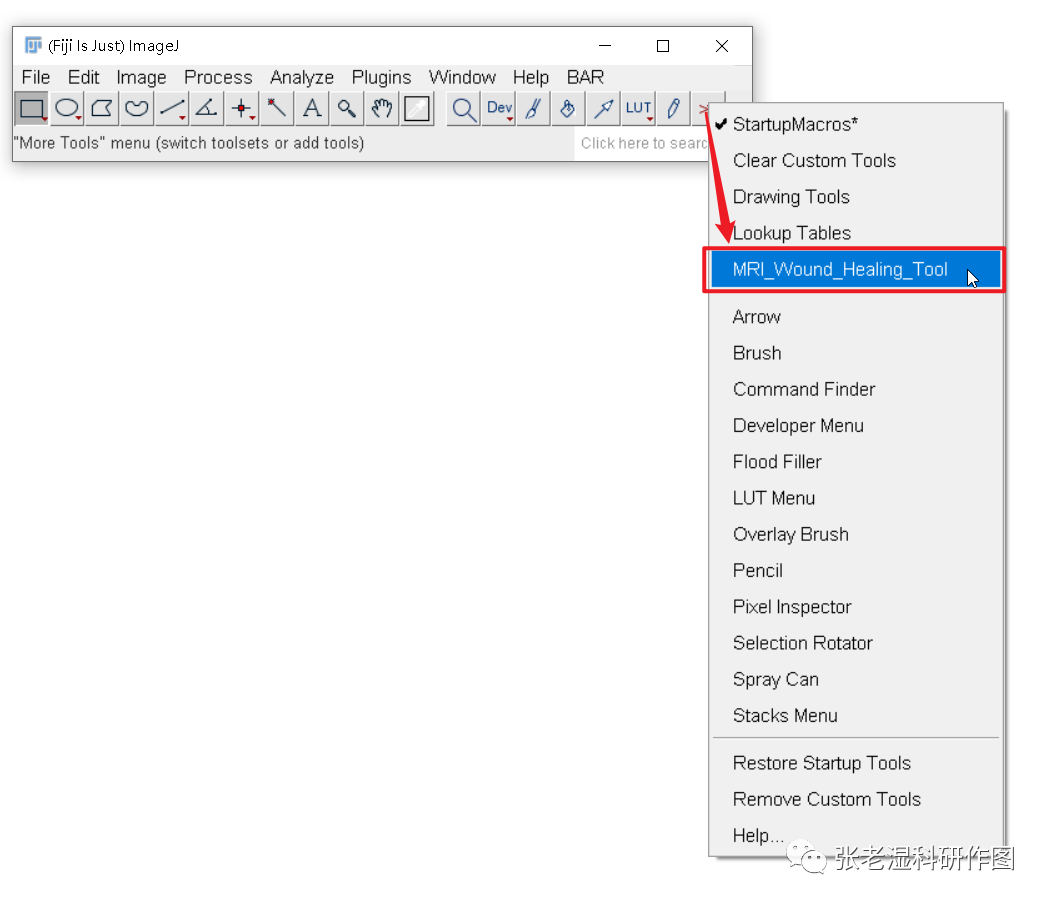
Task: Choose Selection Rotator in the popup
Action: click(856, 642)
